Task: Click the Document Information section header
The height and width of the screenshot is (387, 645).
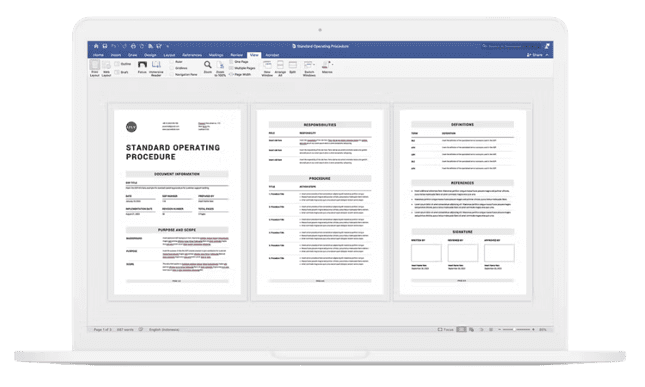Action: click(x=177, y=174)
